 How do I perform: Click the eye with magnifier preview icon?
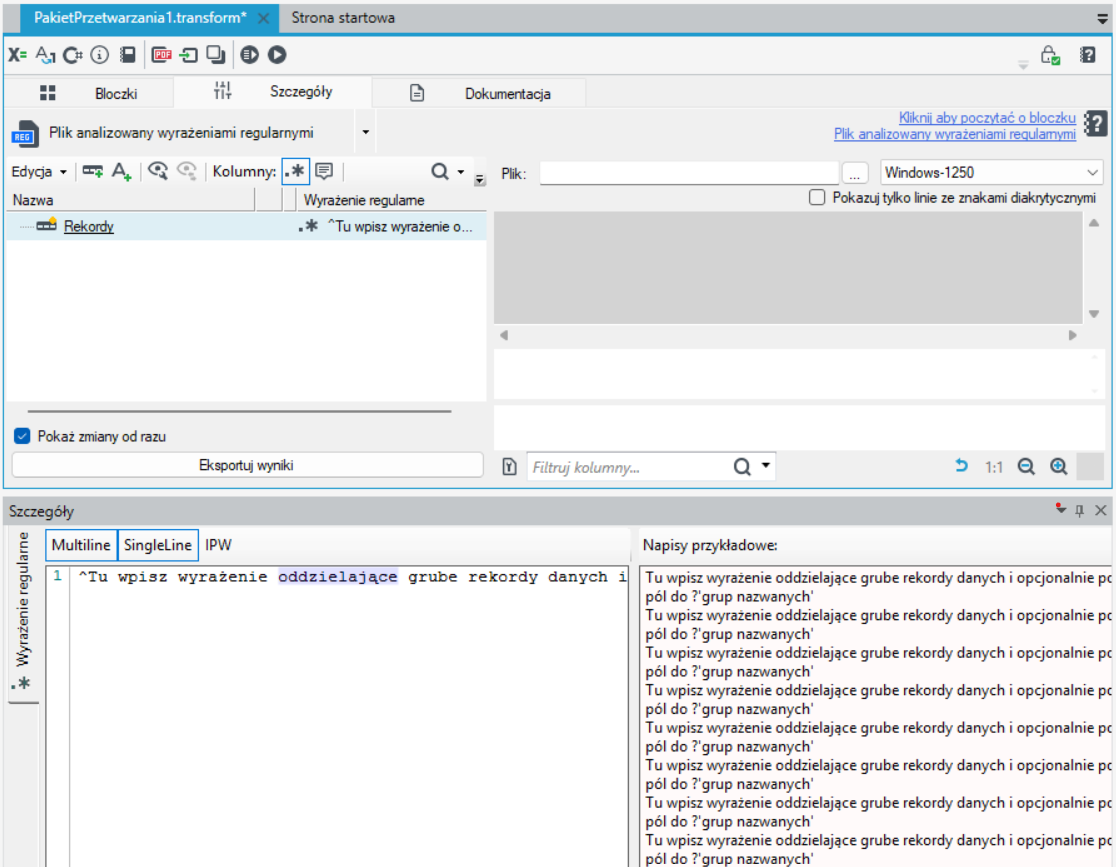point(157,171)
